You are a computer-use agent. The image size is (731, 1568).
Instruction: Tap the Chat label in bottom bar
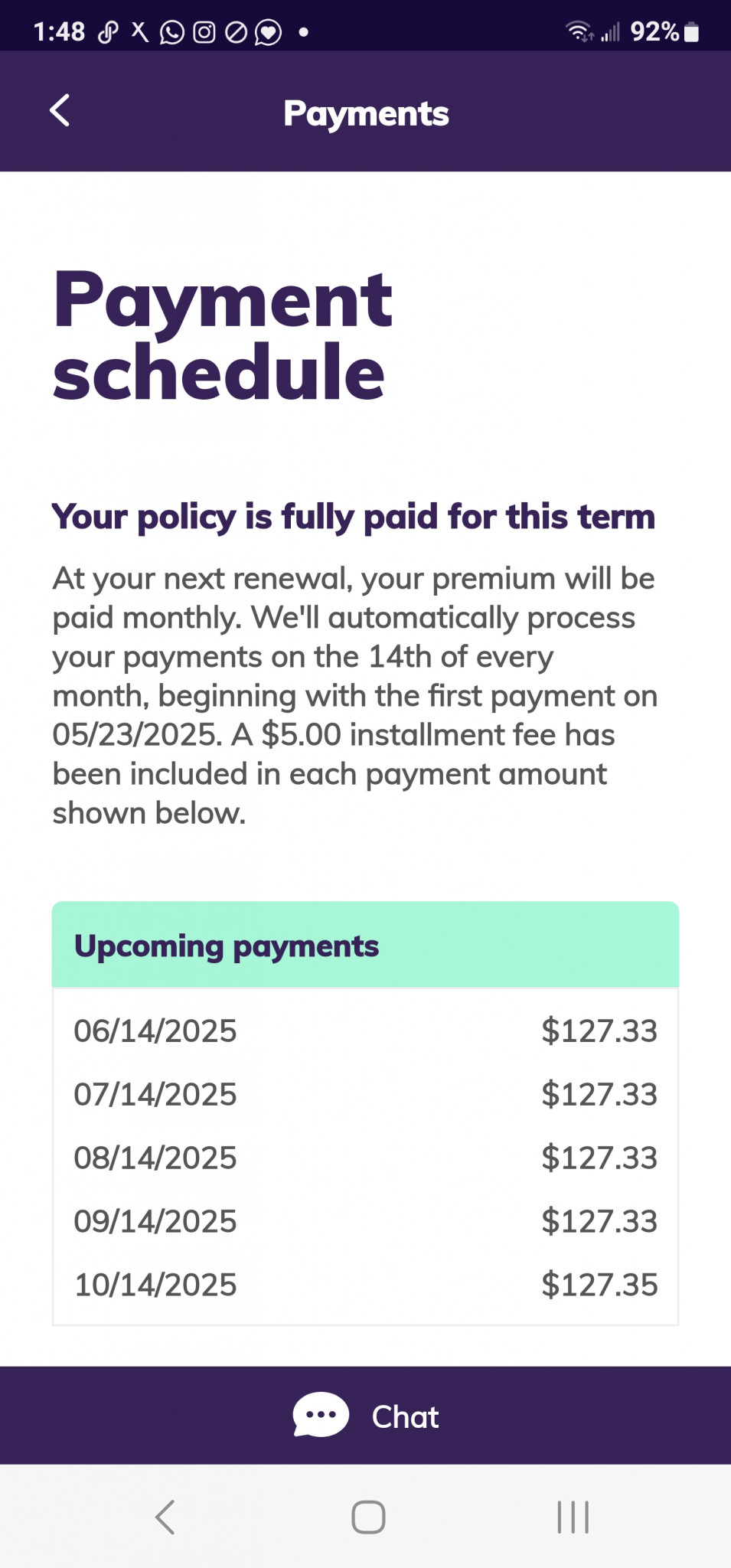pos(405,1416)
